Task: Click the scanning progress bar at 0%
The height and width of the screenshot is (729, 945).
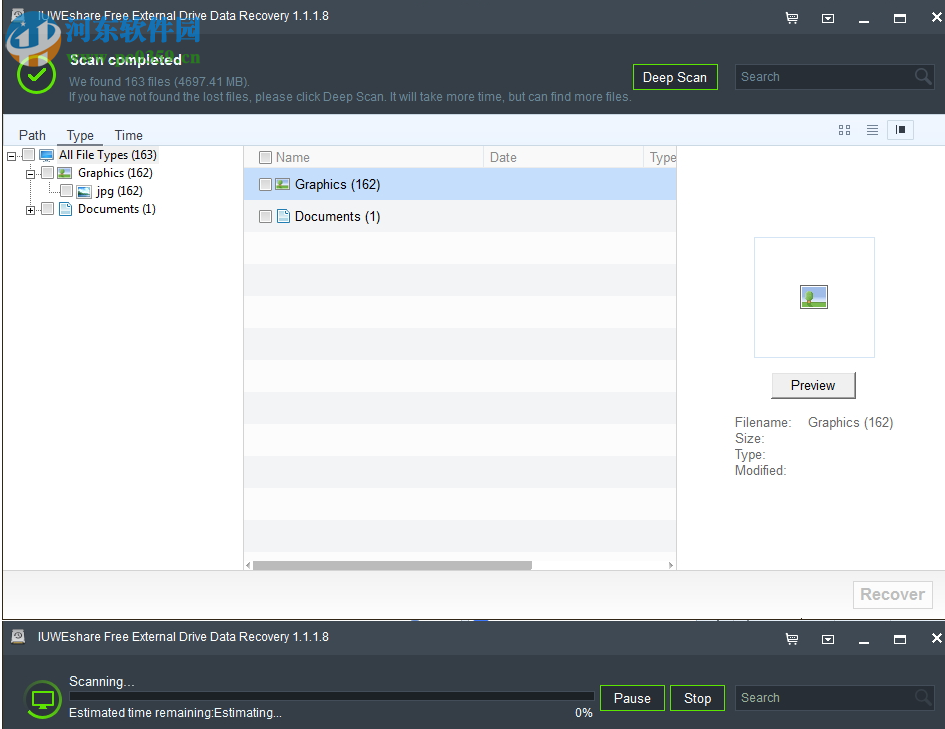Action: click(x=330, y=698)
